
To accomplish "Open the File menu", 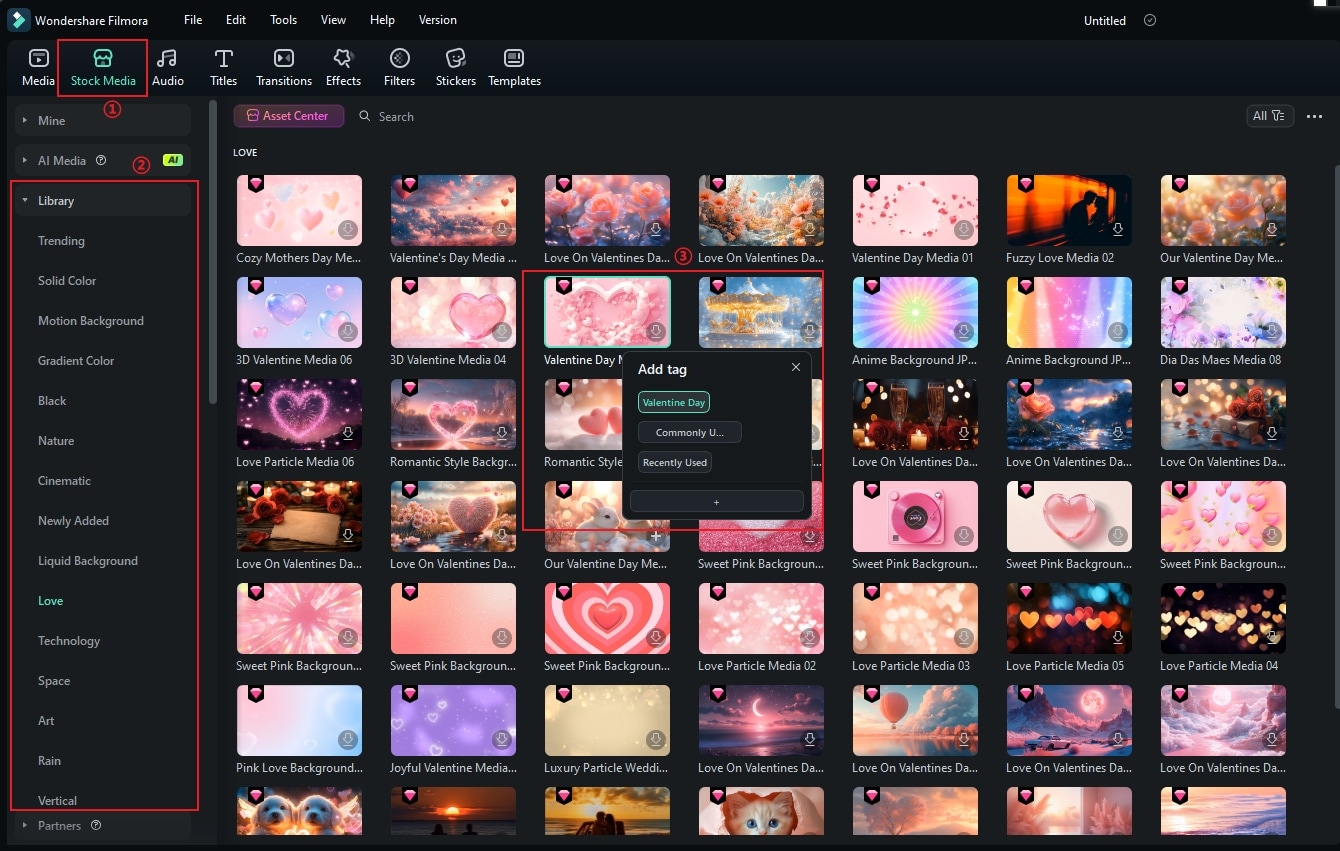I will [193, 20].
